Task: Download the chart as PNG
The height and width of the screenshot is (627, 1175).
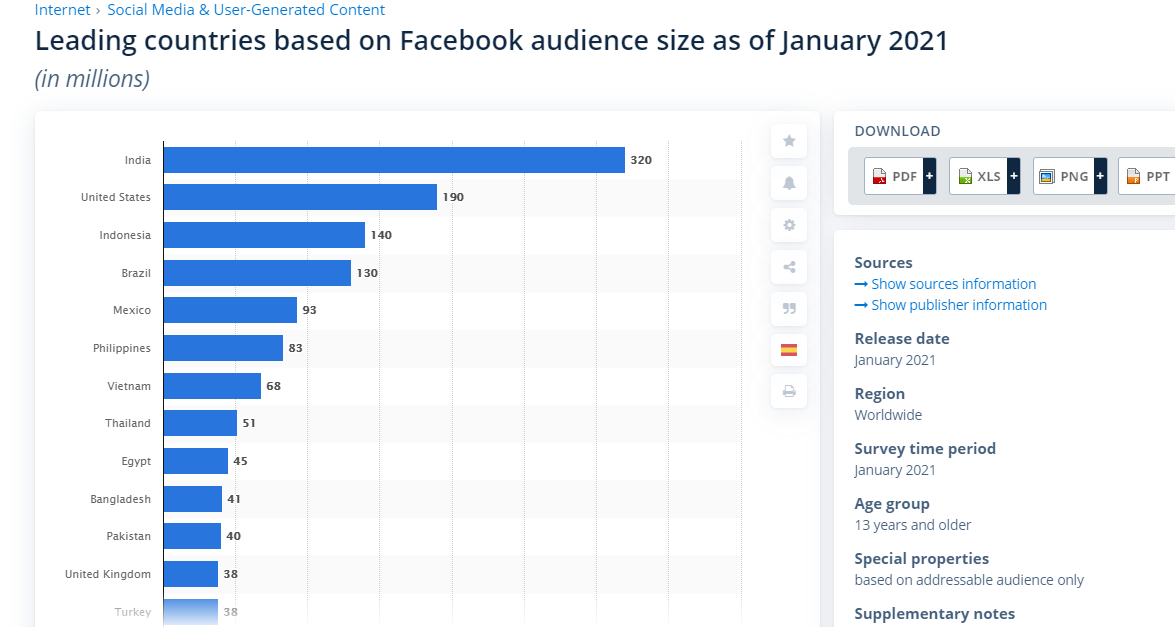Action: 1063,175
